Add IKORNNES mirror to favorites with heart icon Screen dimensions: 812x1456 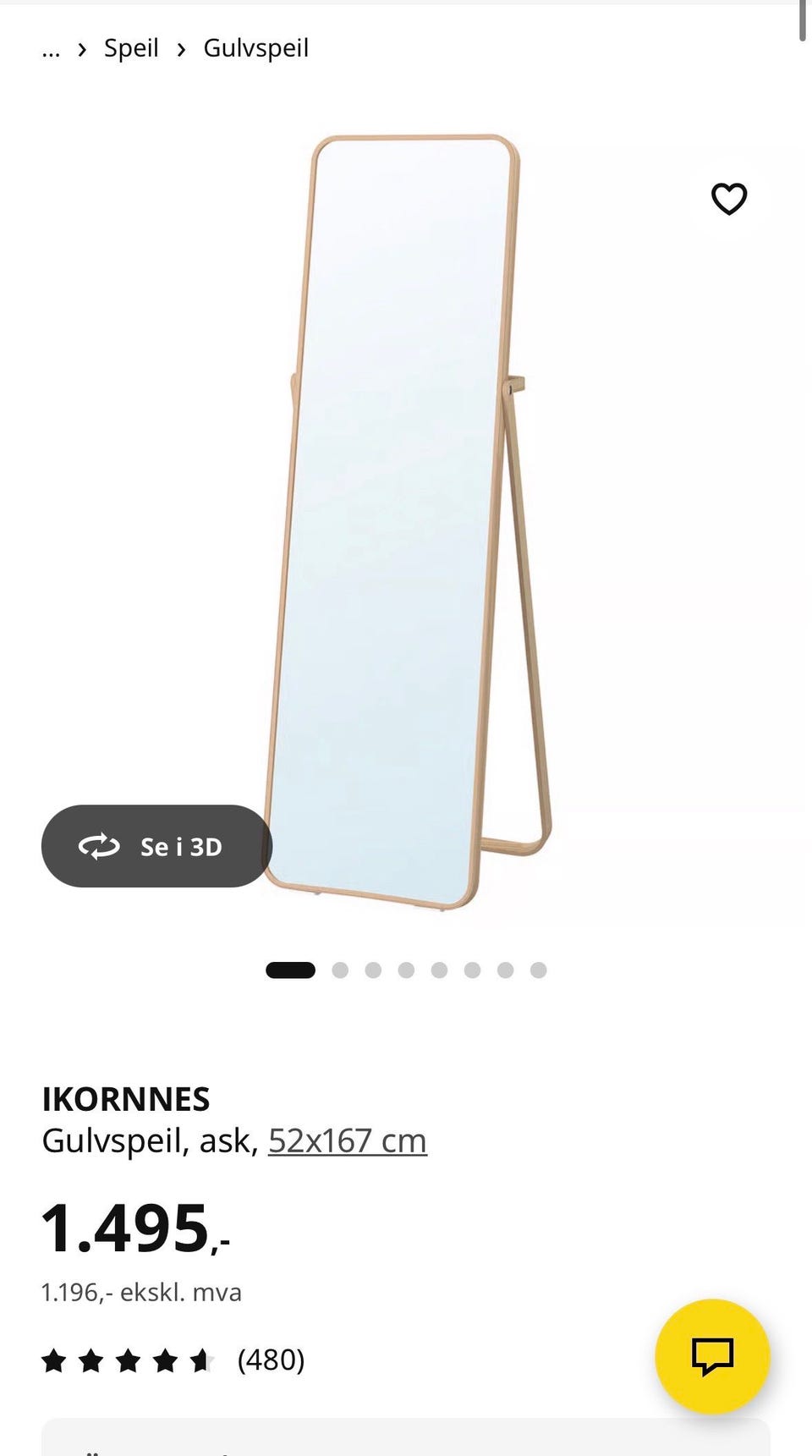click(728, 199)
